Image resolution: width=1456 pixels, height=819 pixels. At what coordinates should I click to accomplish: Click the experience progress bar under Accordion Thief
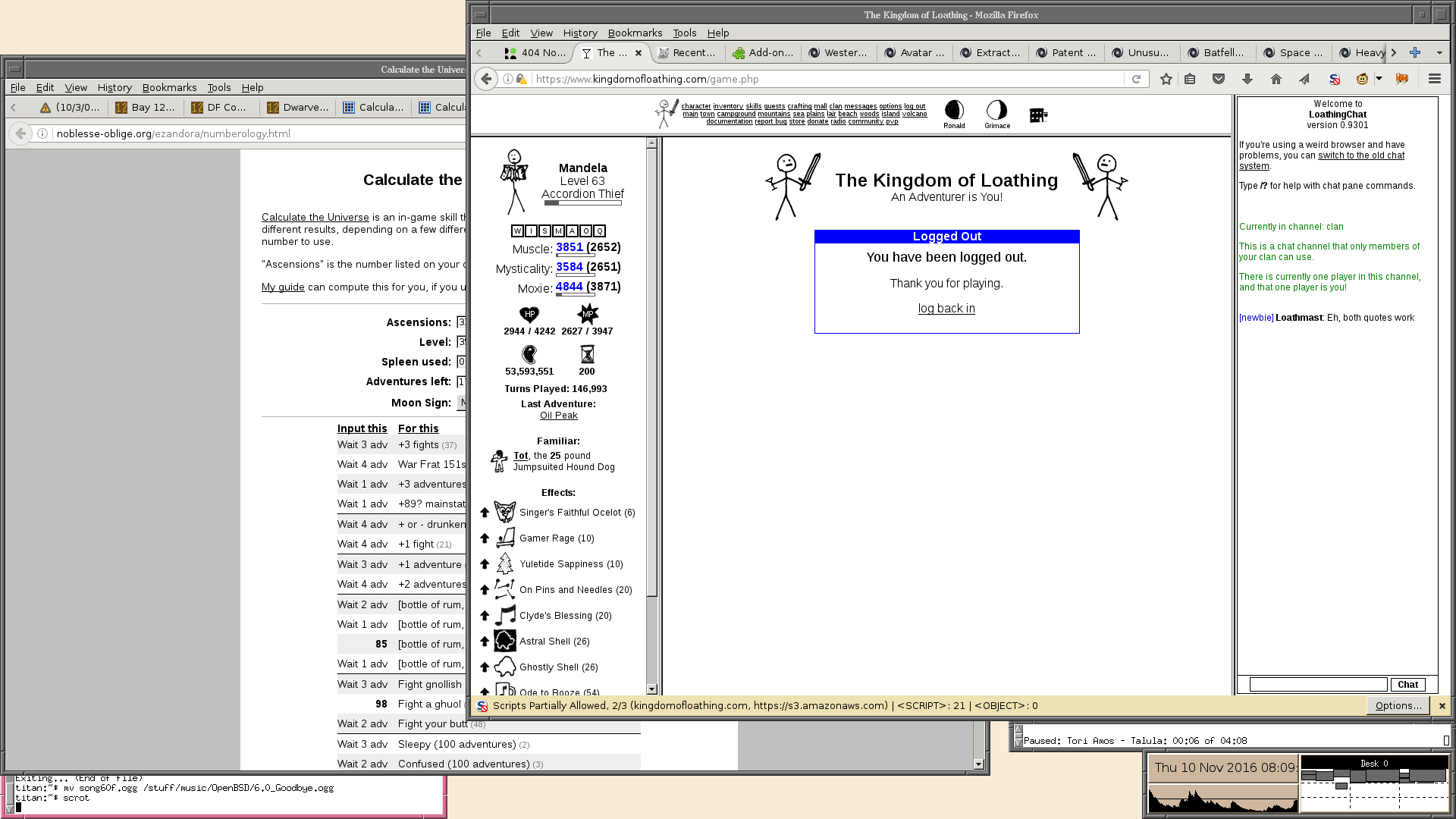(582, 203)
